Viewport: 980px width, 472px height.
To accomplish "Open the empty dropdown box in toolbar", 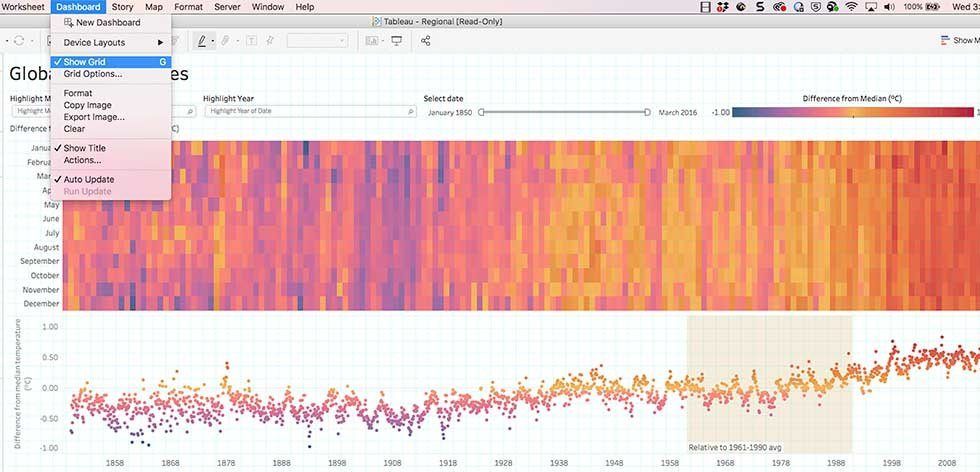I will click(317, 41).
